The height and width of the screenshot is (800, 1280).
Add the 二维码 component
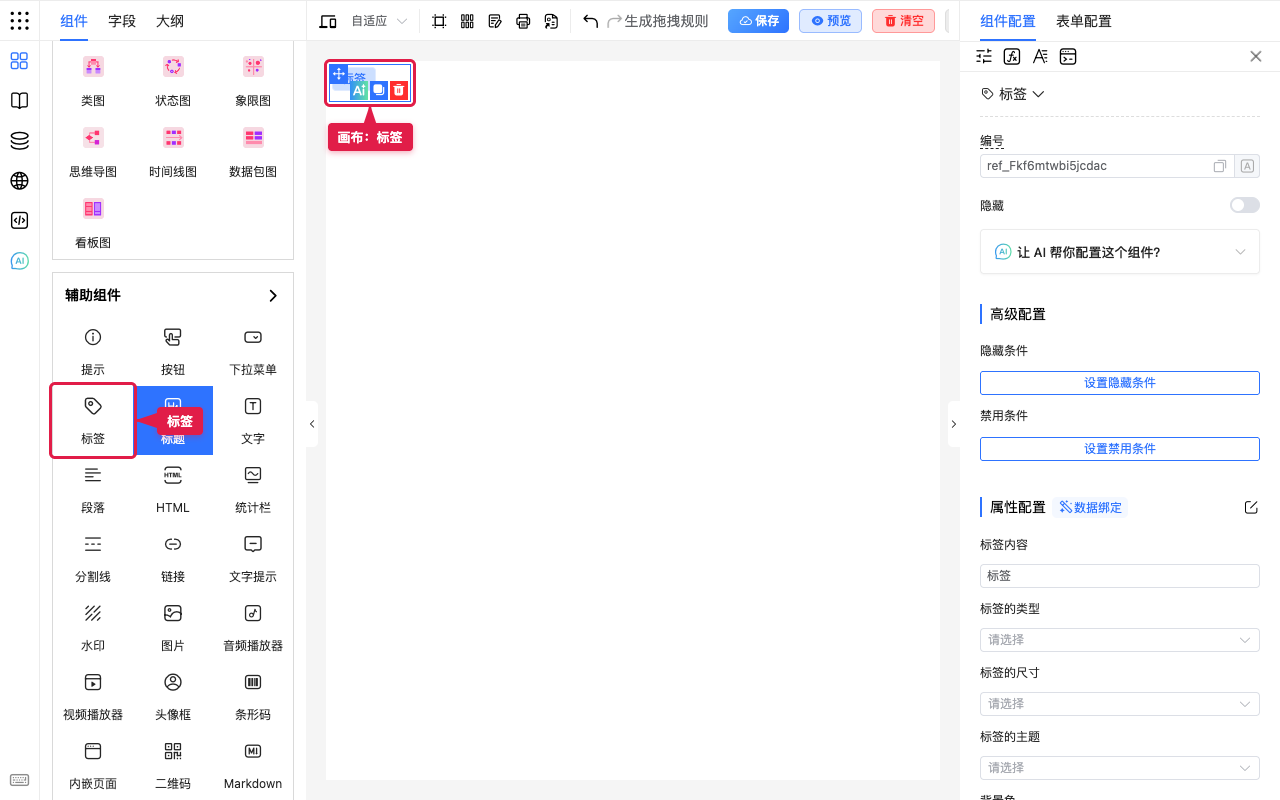pos(173,764)
